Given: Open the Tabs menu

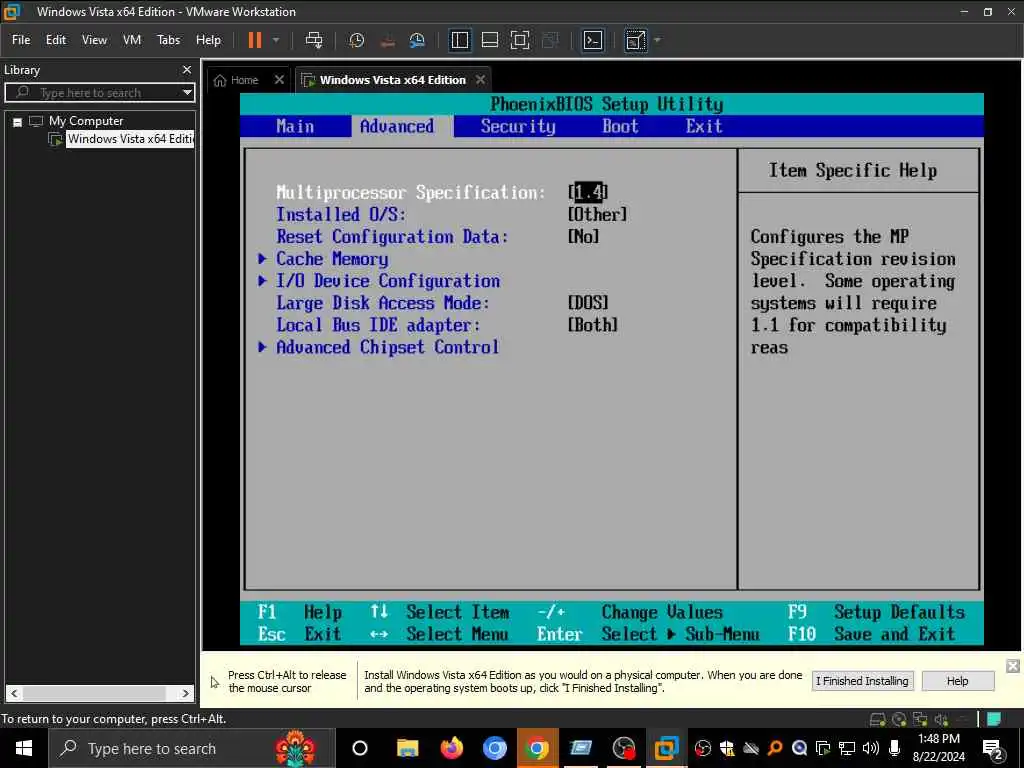Looking at the screenshot, I should 168,40.
